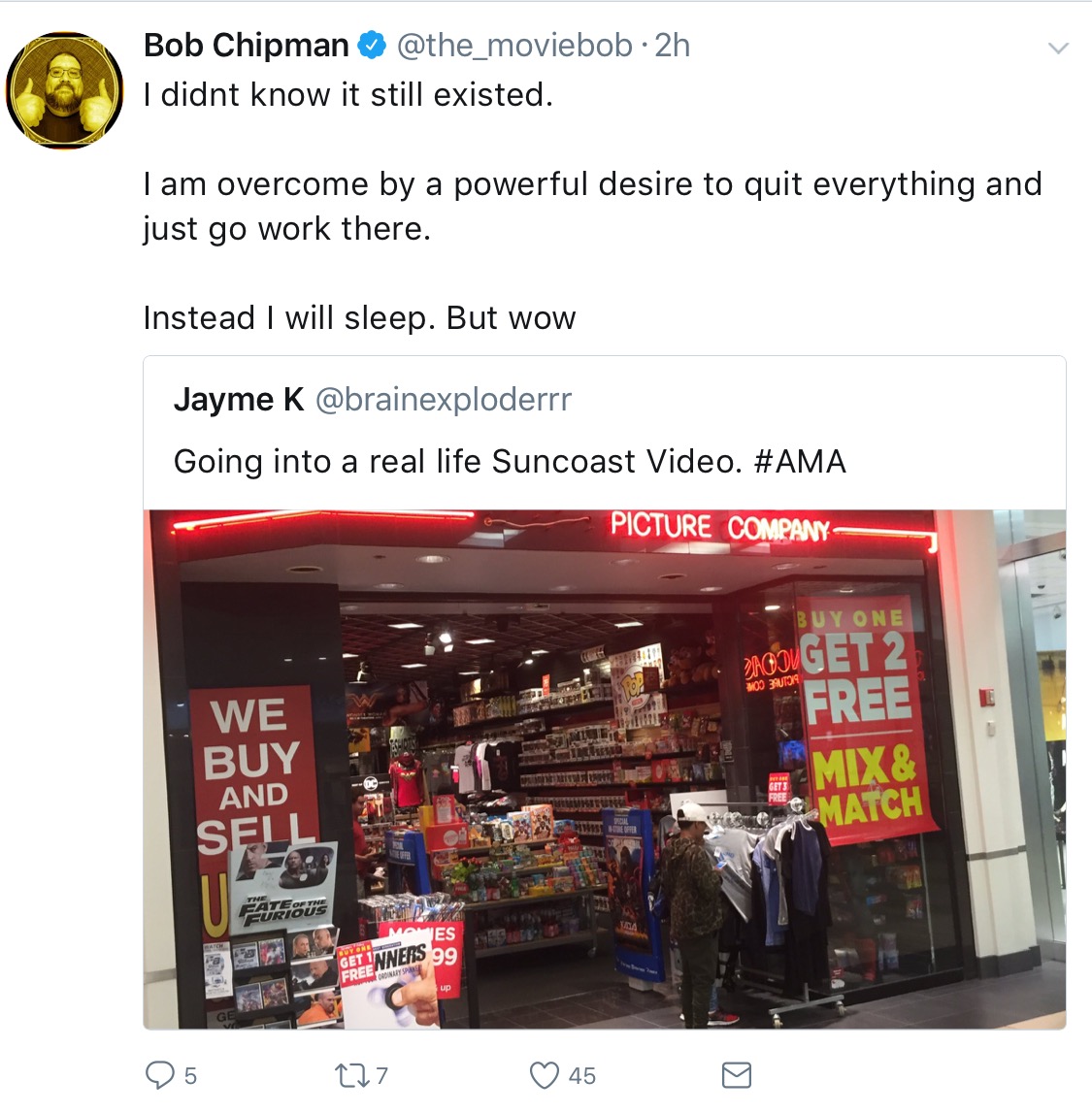Click the retweet count of 7

tap(382, 1076)
